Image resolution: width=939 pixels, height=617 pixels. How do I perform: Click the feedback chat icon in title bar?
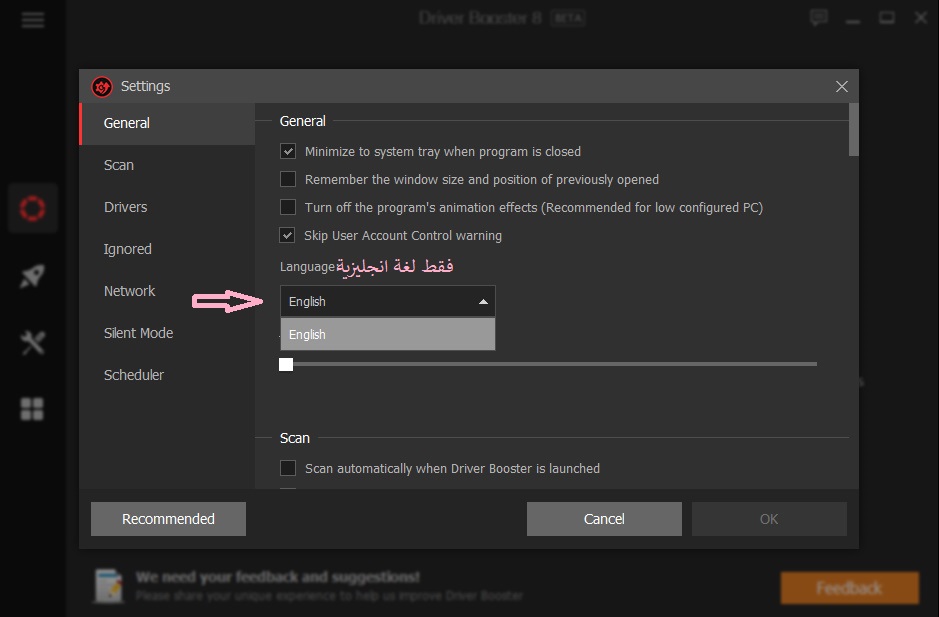click(819, 18)
